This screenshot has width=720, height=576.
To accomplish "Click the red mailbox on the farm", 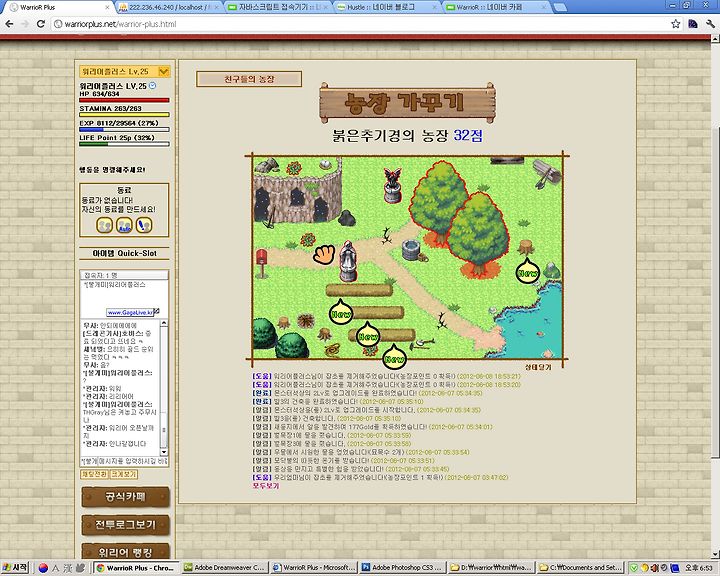I will tap(261, 263).
